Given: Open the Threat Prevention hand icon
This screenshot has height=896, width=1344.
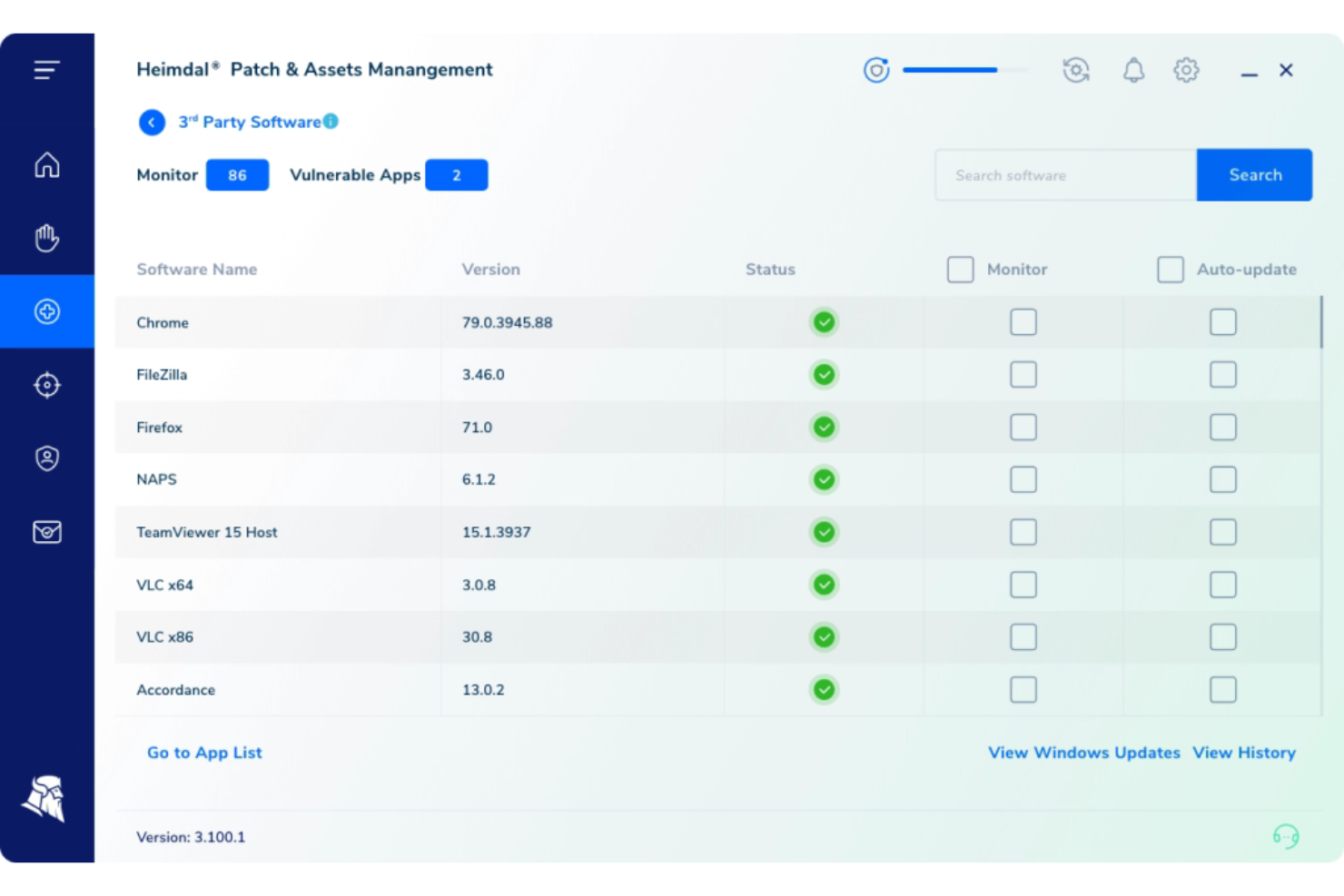Looking at the screenshot, I should (x=46, y=238).
